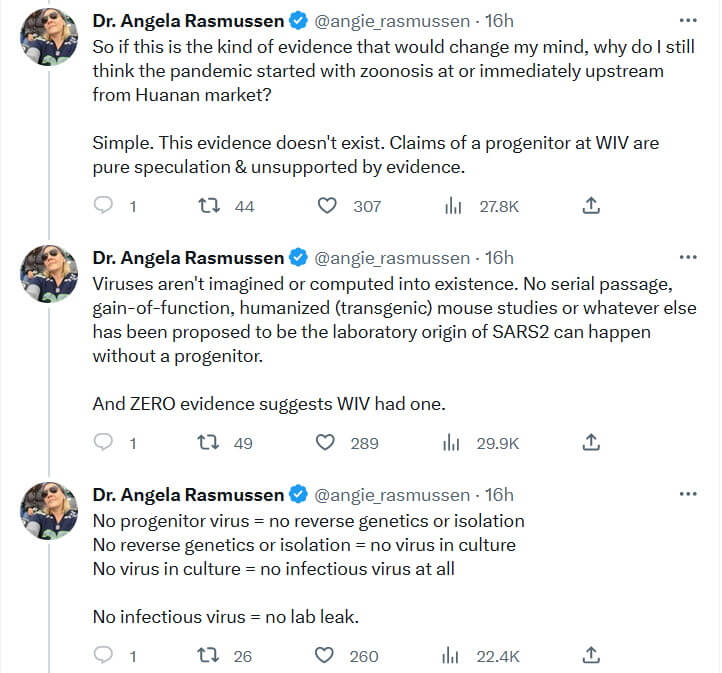Open more options menu on first tweet
722x673 pixels.
[x=688, y=20]
